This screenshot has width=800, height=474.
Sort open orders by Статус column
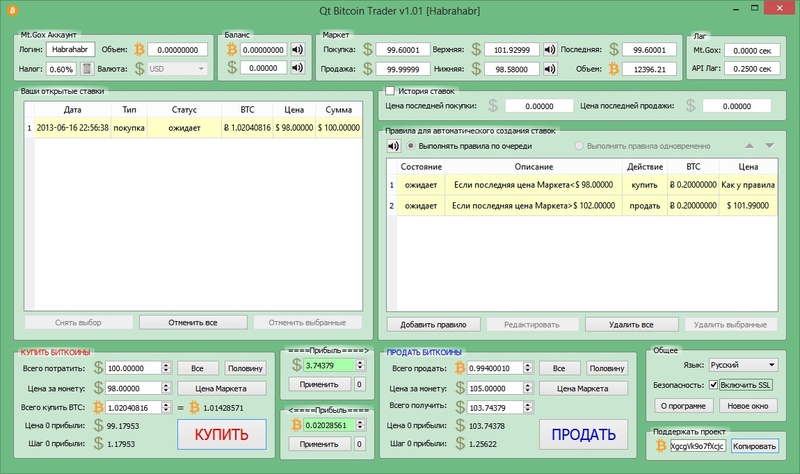184,110
